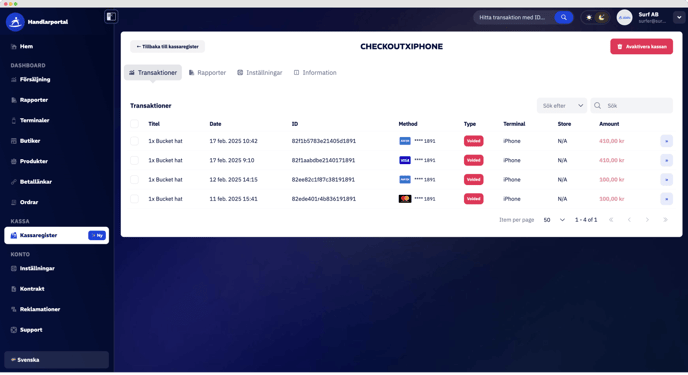This screenshot has width=688, height=375.
Task: Sort by the Amount column header
Action: point(609,124)
